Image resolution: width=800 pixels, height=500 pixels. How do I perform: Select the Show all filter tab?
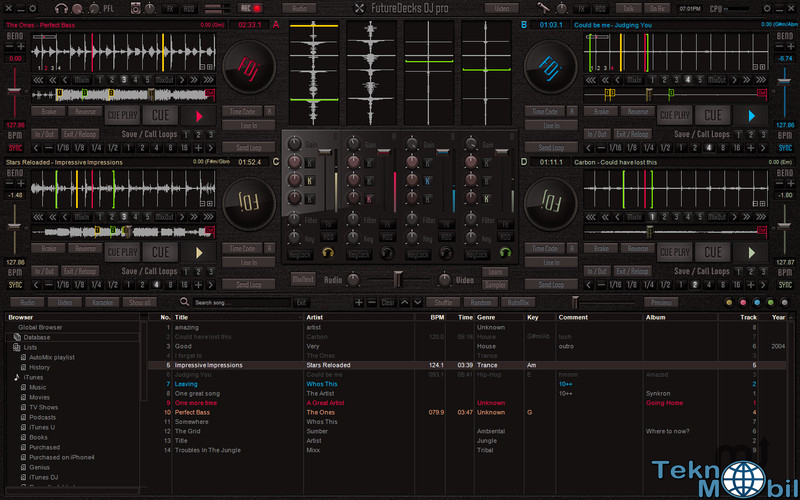pyautogui.click(x=140, y=303)
